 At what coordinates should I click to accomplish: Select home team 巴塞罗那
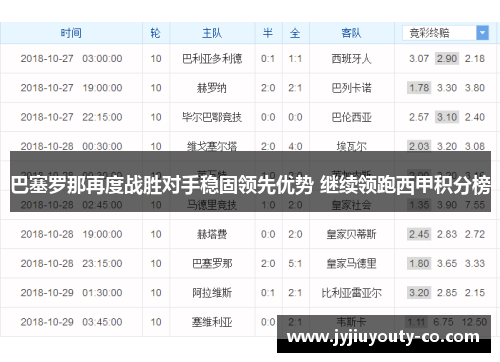tap(212, 264)
